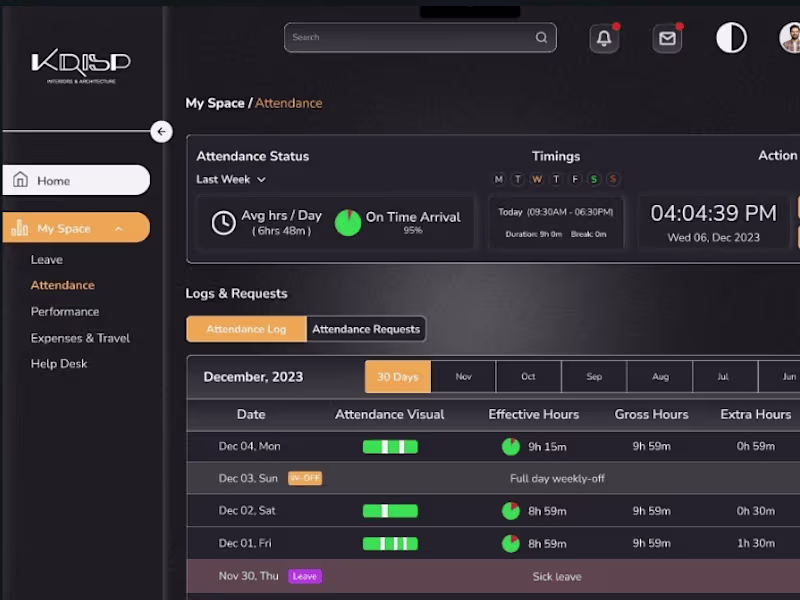Open the mail messages icon

(x=667, y=38)
